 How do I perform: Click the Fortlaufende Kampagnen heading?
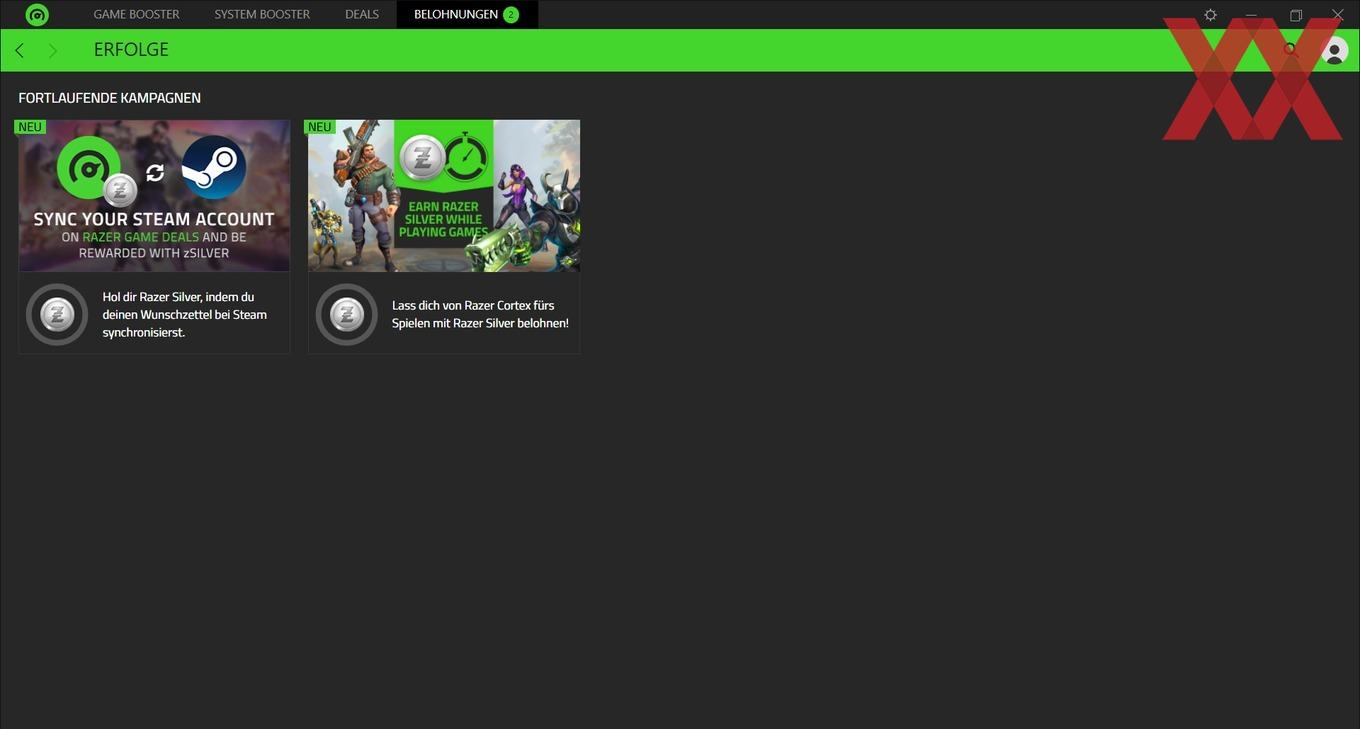110,98
